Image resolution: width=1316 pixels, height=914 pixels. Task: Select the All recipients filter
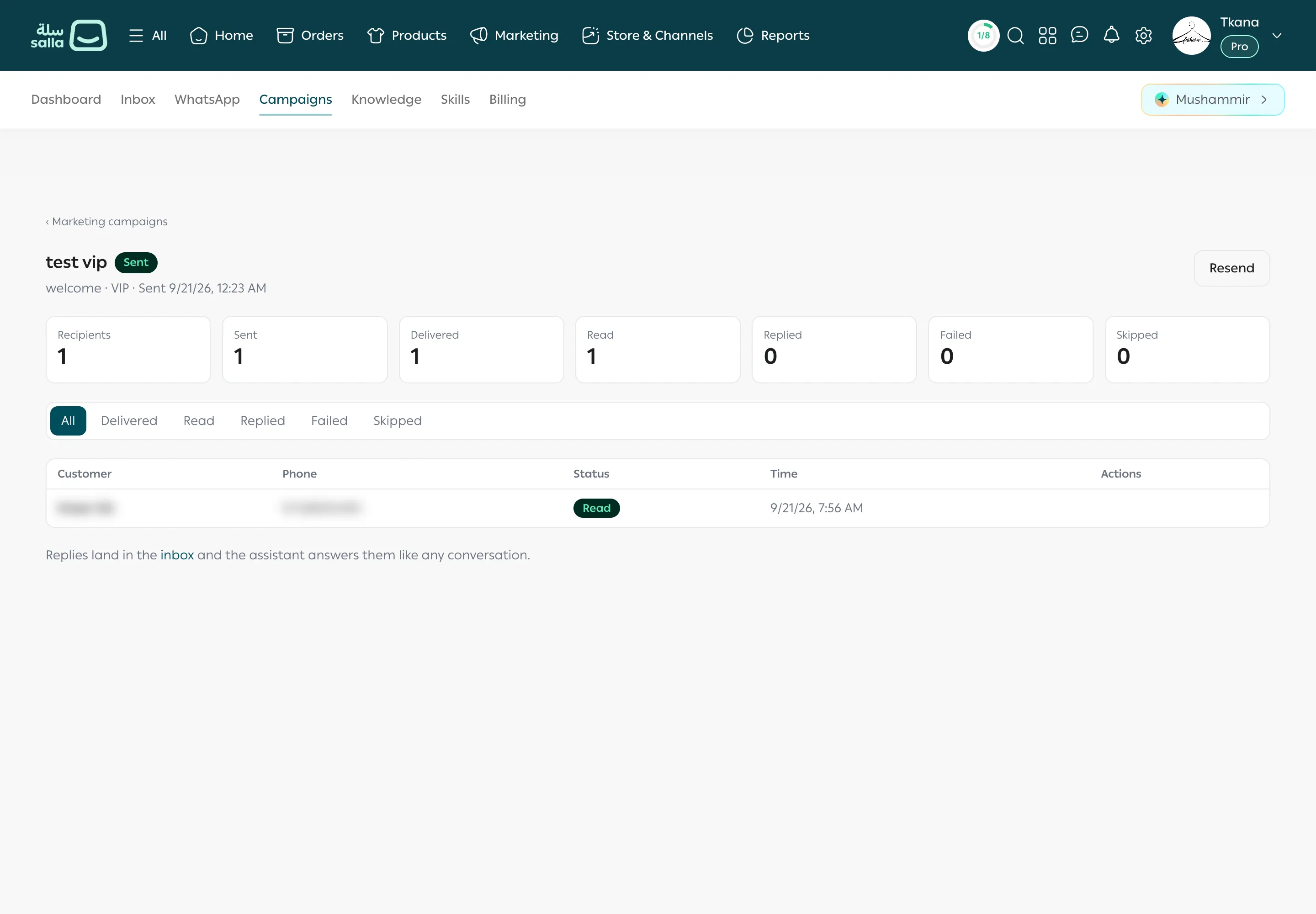(x=68, y=421)
